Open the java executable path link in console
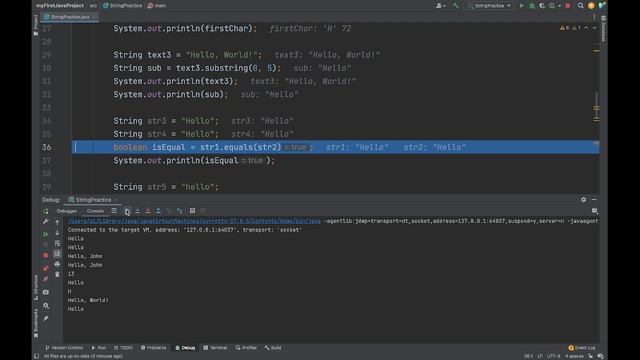This screenshot has height=360, width=640. click(x=194, y=221)
